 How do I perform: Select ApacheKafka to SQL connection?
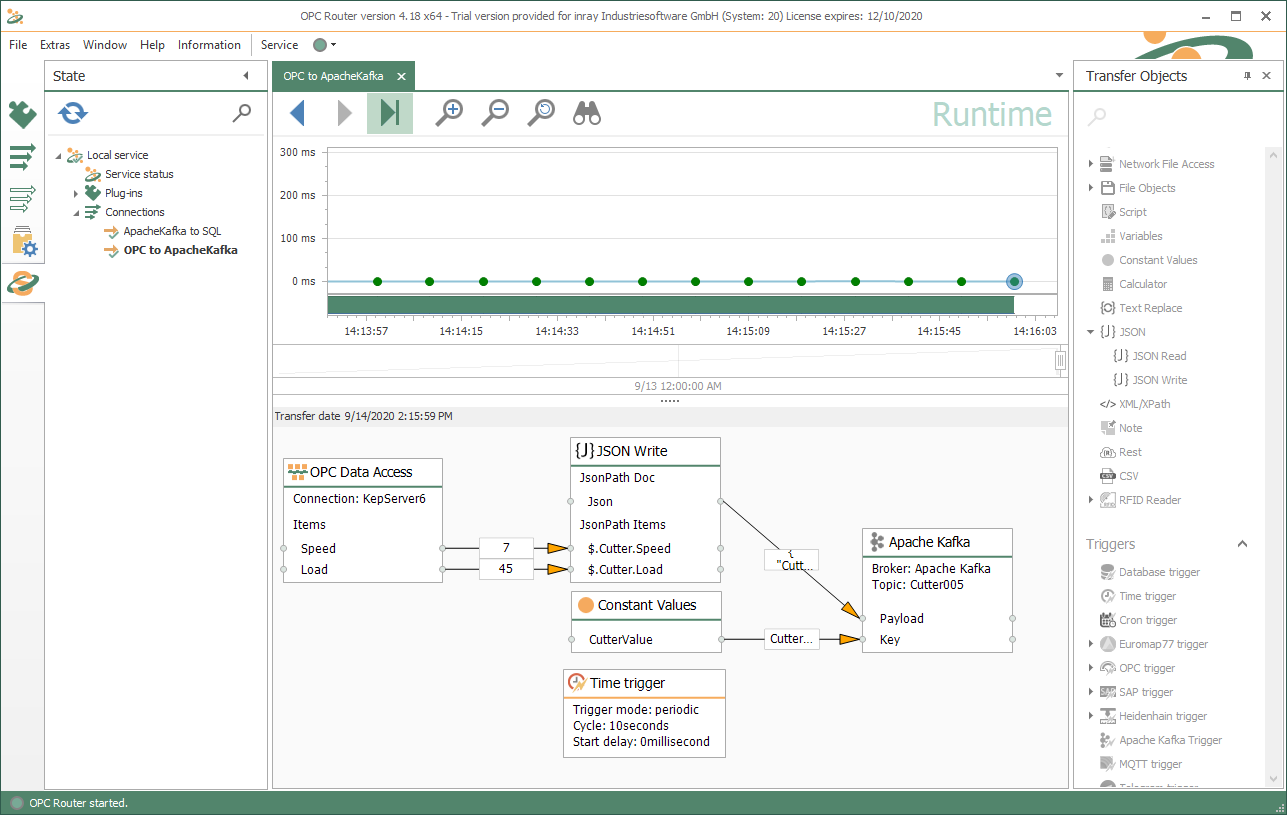pos(172,231)
